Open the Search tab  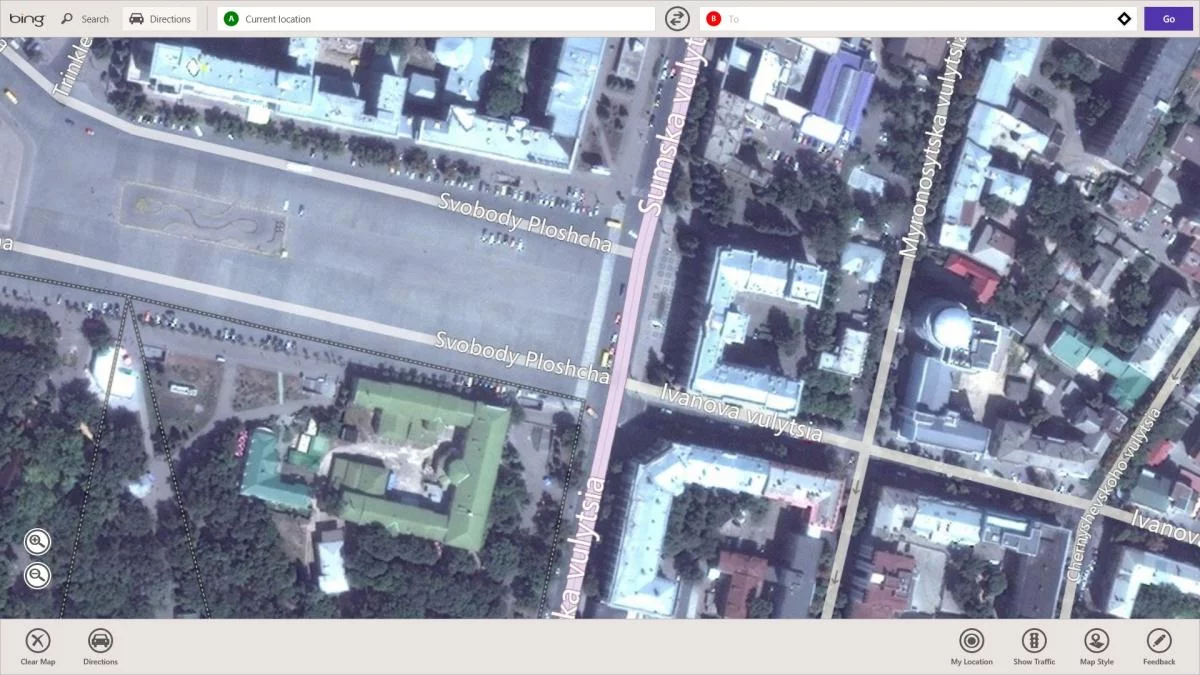click(85, 19)
